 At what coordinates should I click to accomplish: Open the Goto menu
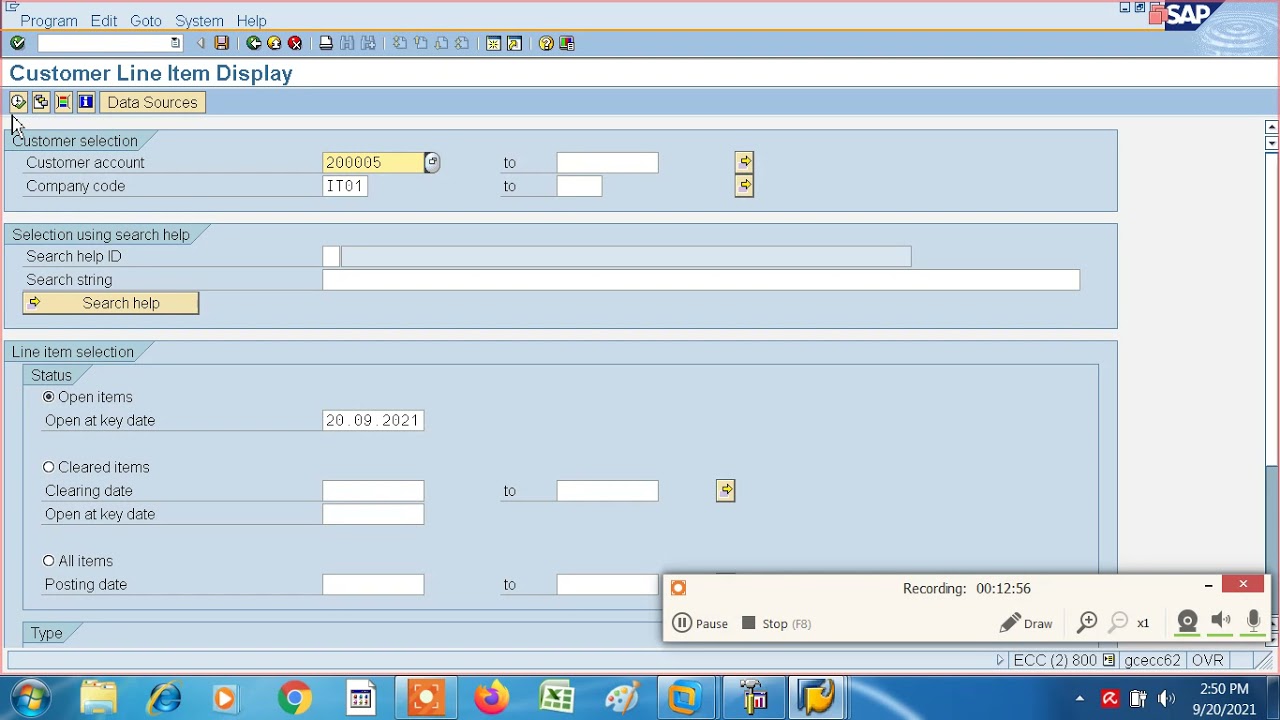(x=146, y=20)
